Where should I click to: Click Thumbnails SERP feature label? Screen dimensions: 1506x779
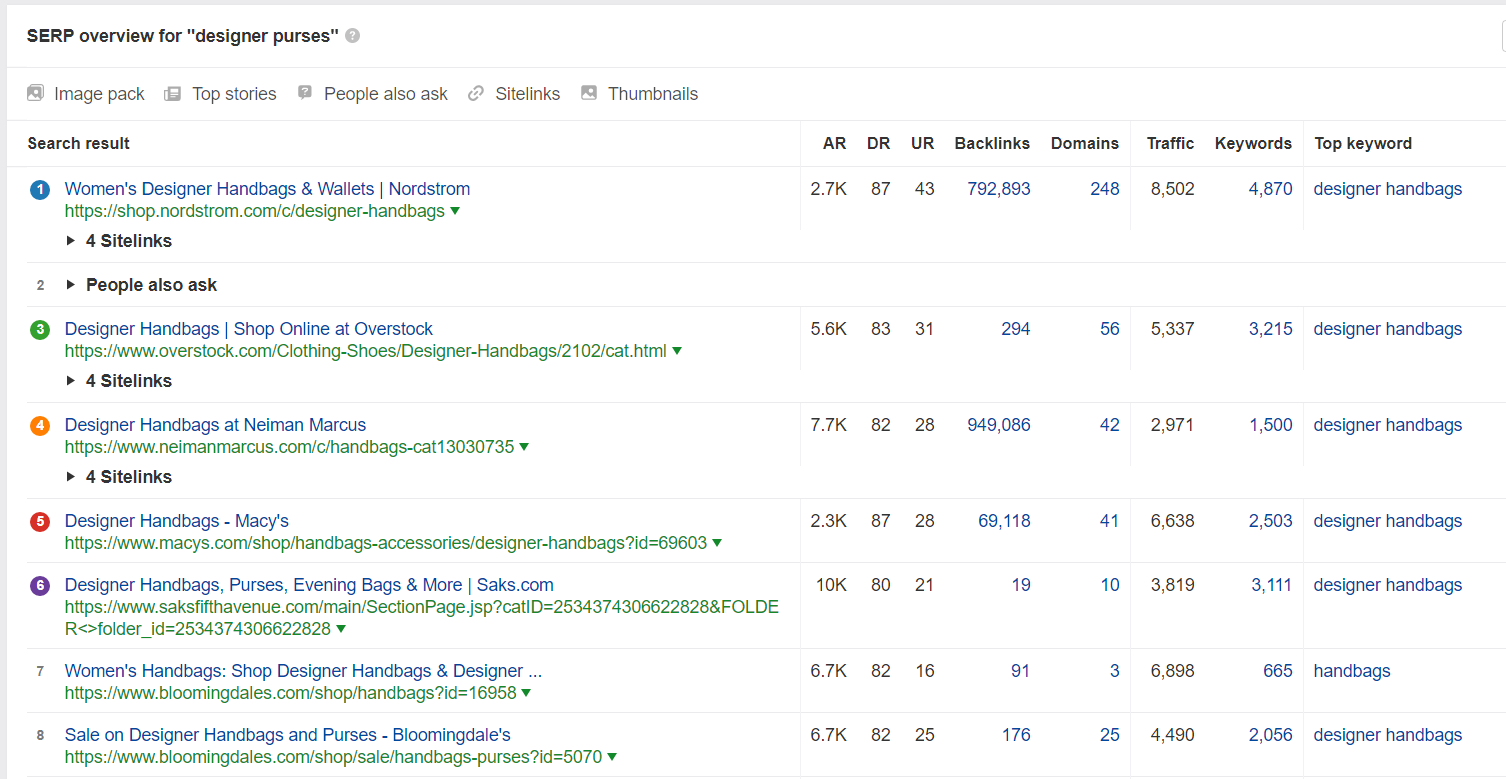pos(653,94)
